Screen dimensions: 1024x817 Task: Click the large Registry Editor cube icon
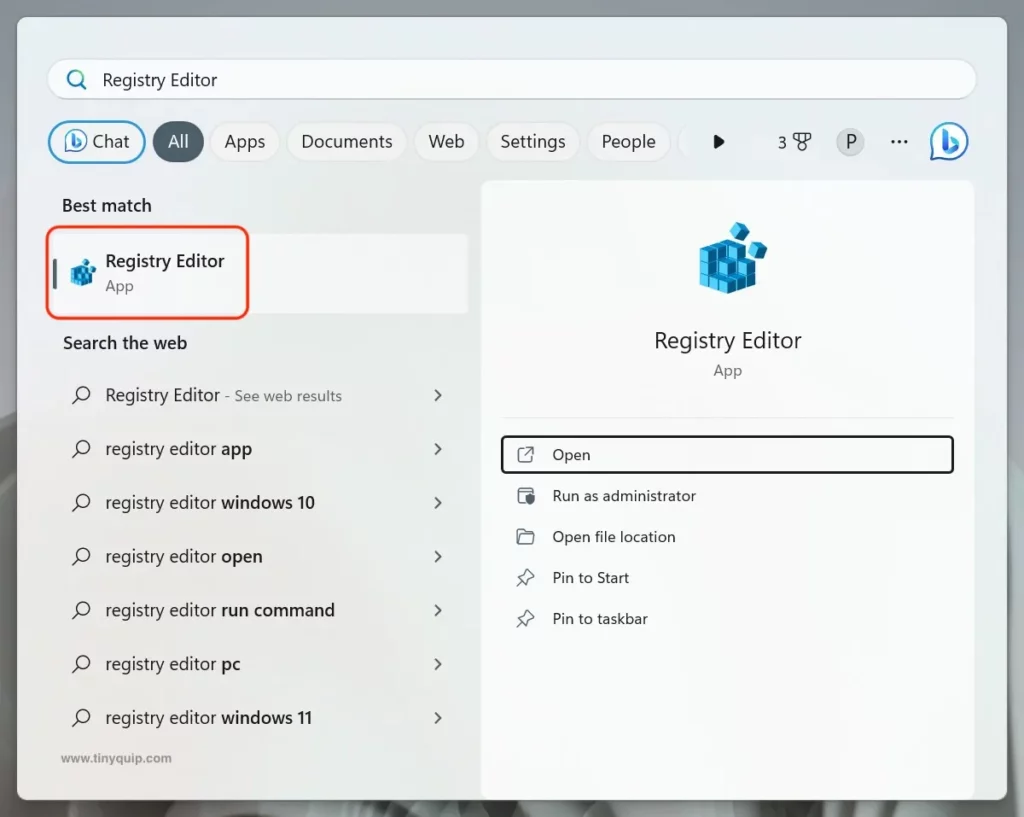pos(728,259)
